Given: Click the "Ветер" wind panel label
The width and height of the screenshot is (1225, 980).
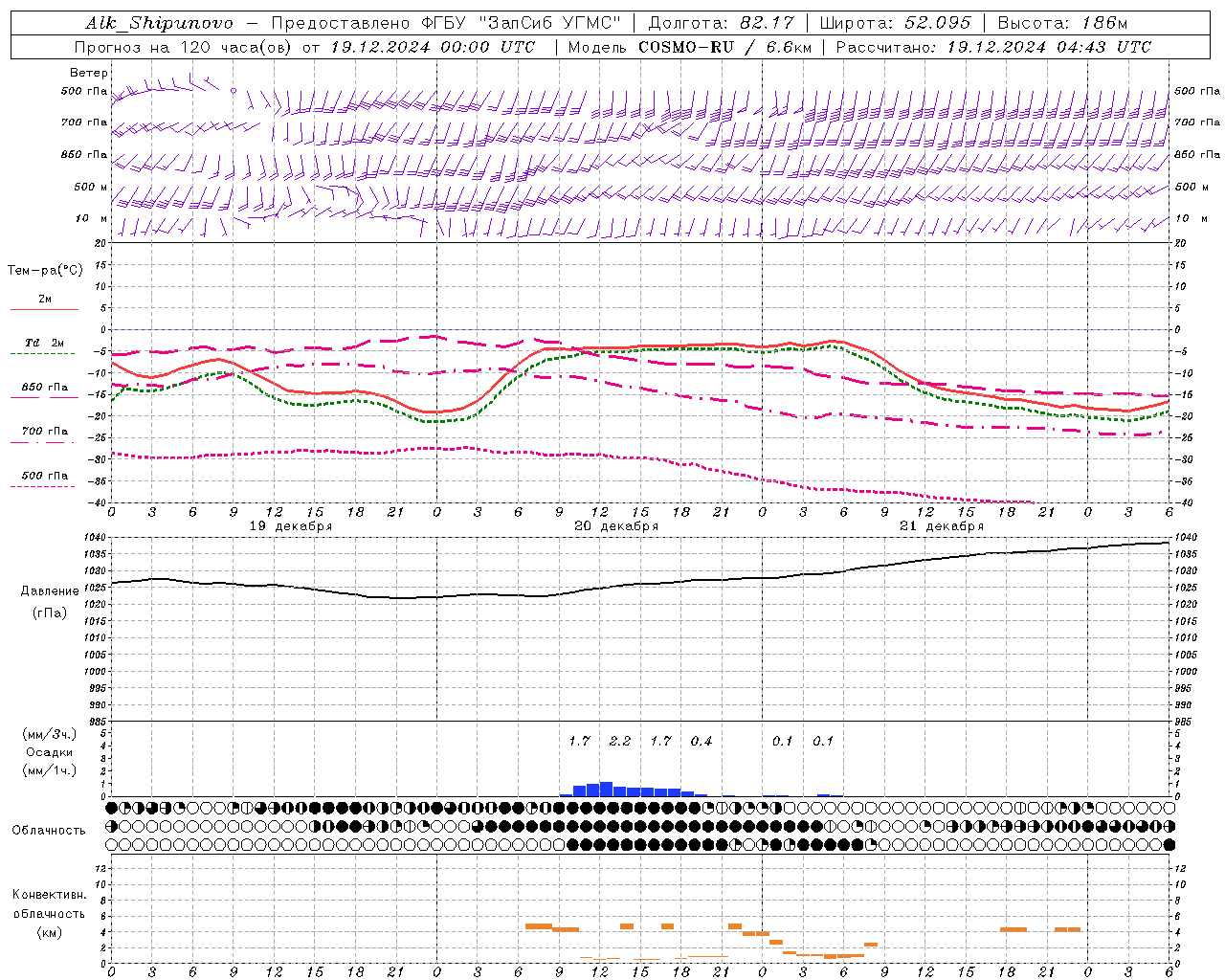Looking at the screenshot, I should [x=89, y=73].
